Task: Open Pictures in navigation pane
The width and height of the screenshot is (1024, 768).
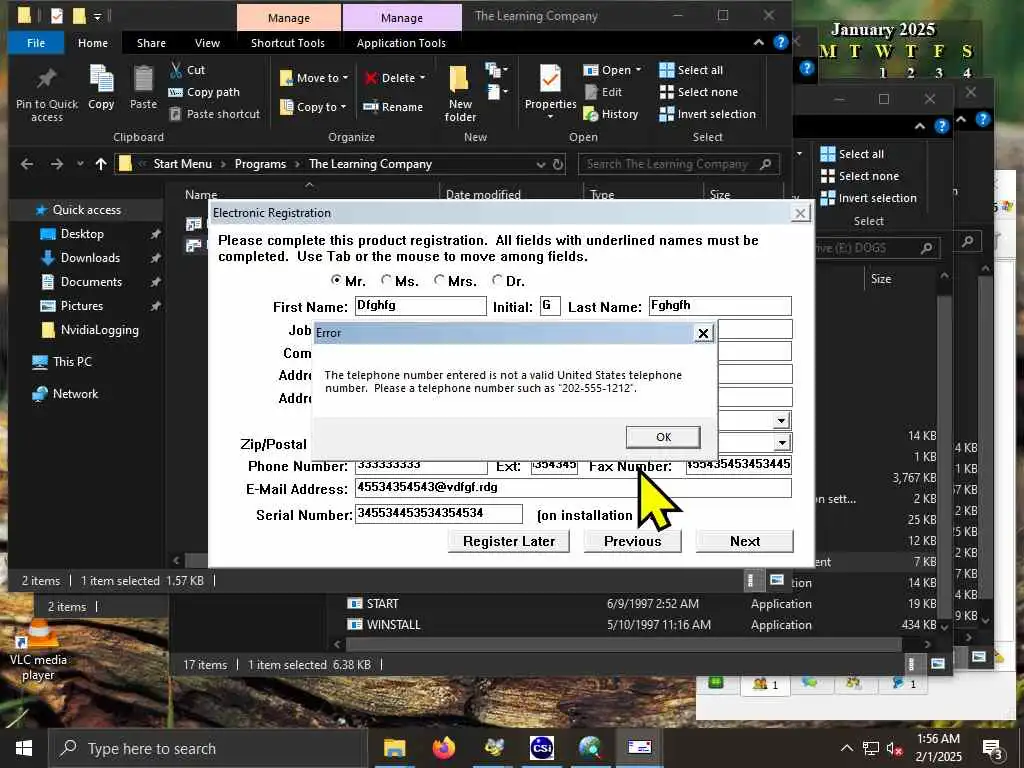Action: pos(82,306)
